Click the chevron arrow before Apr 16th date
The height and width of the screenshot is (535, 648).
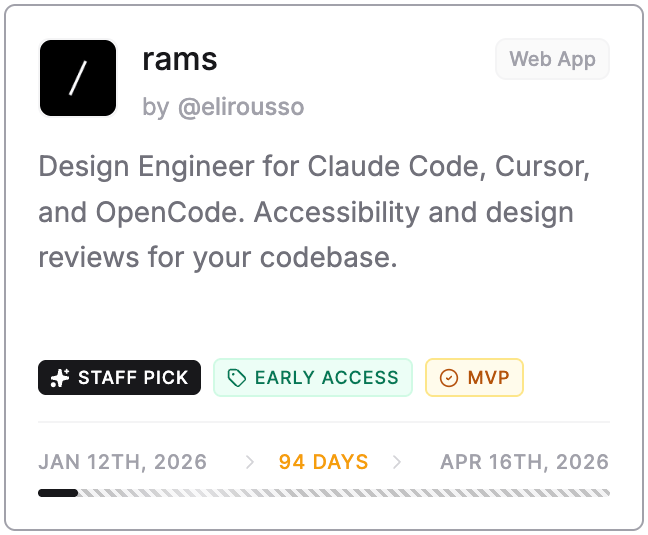[398, 462]
